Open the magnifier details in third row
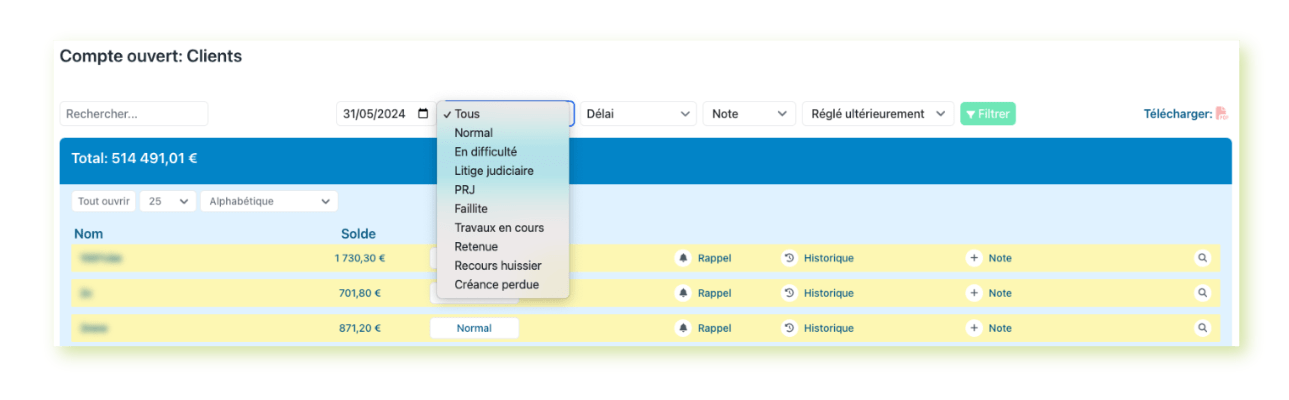The width and height of the screenshot is (1289, 400). (1202, 328)
